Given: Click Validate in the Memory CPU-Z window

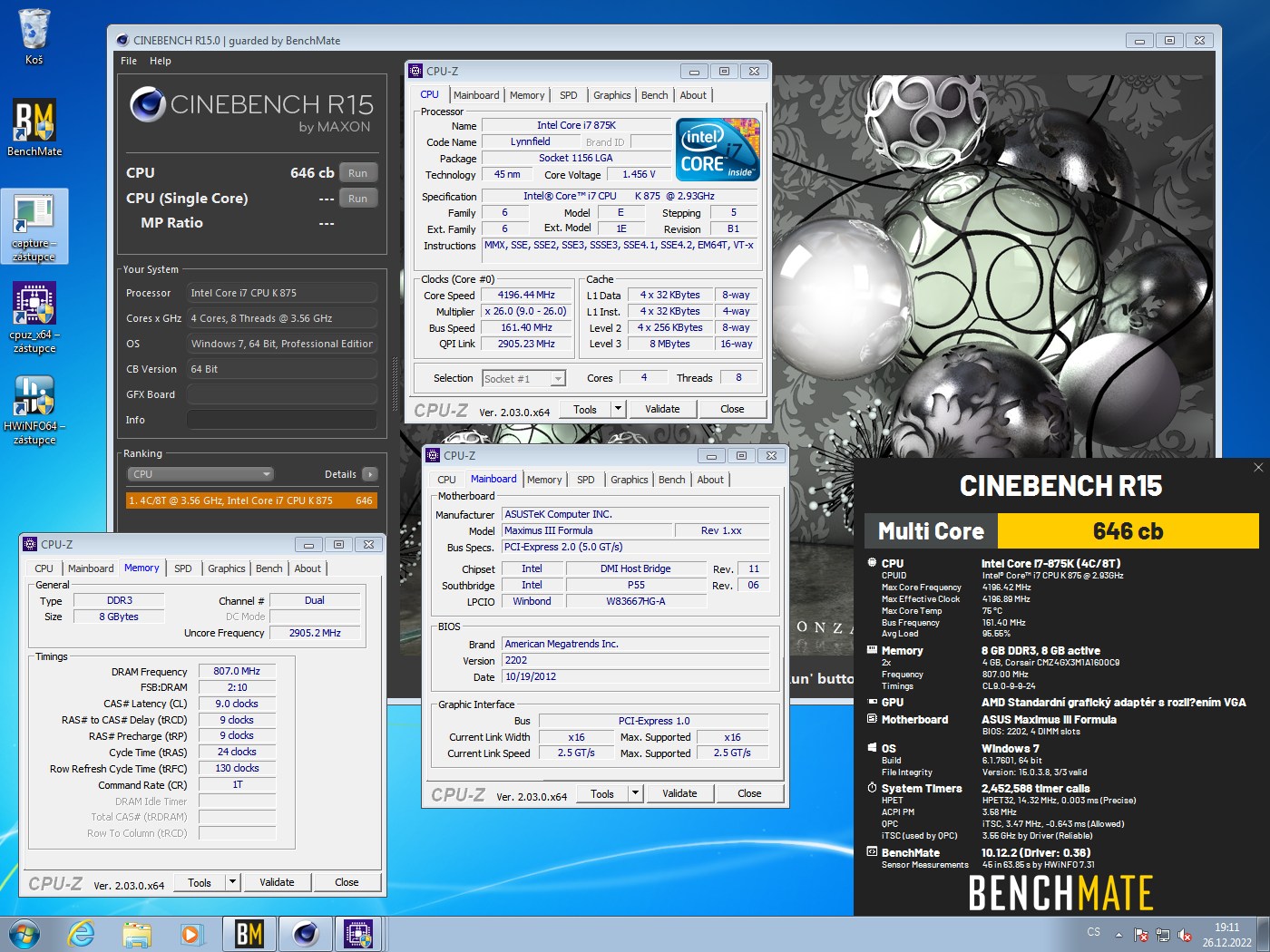Looking at the screenshot, I should (277, 882).
